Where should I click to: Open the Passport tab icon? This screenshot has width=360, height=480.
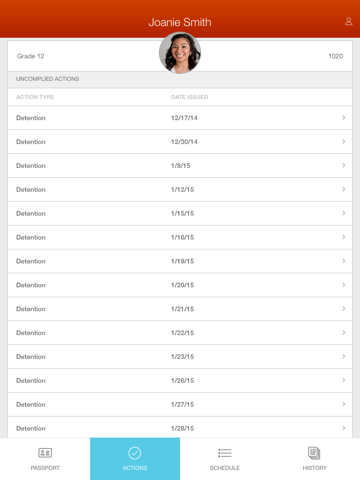tap(45, 453)
